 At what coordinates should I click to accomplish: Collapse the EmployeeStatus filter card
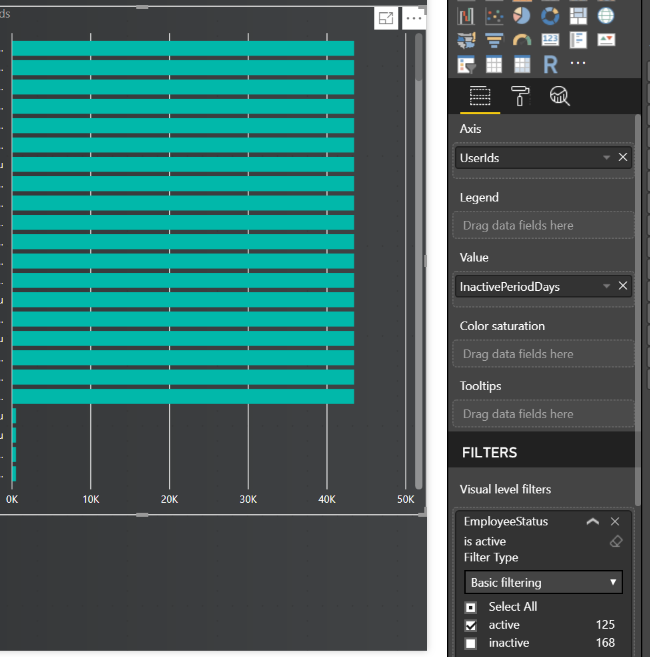pyautogui.click(x=593, y=522)
